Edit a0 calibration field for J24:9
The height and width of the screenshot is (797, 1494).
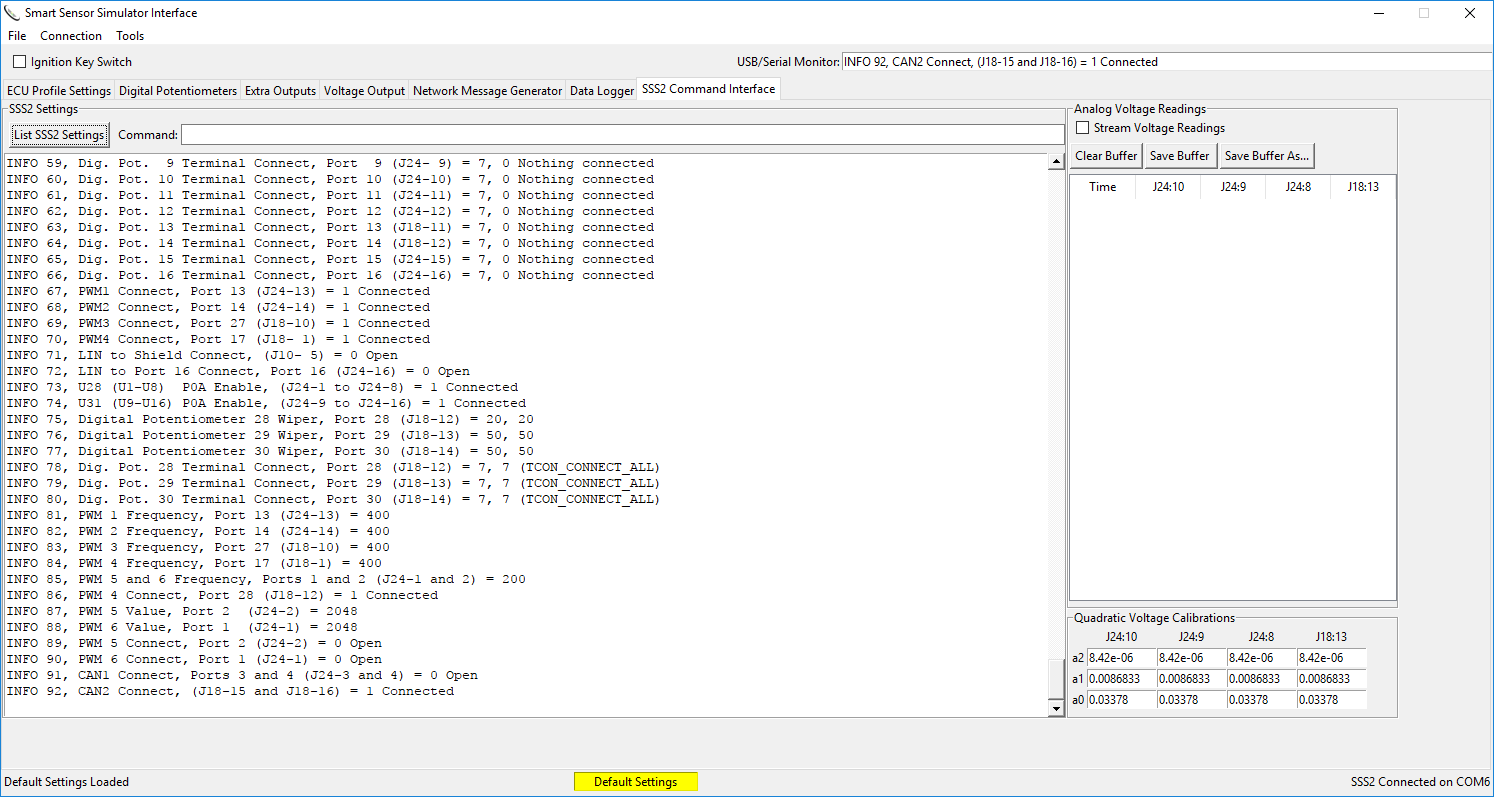(x=1191, y=700)
